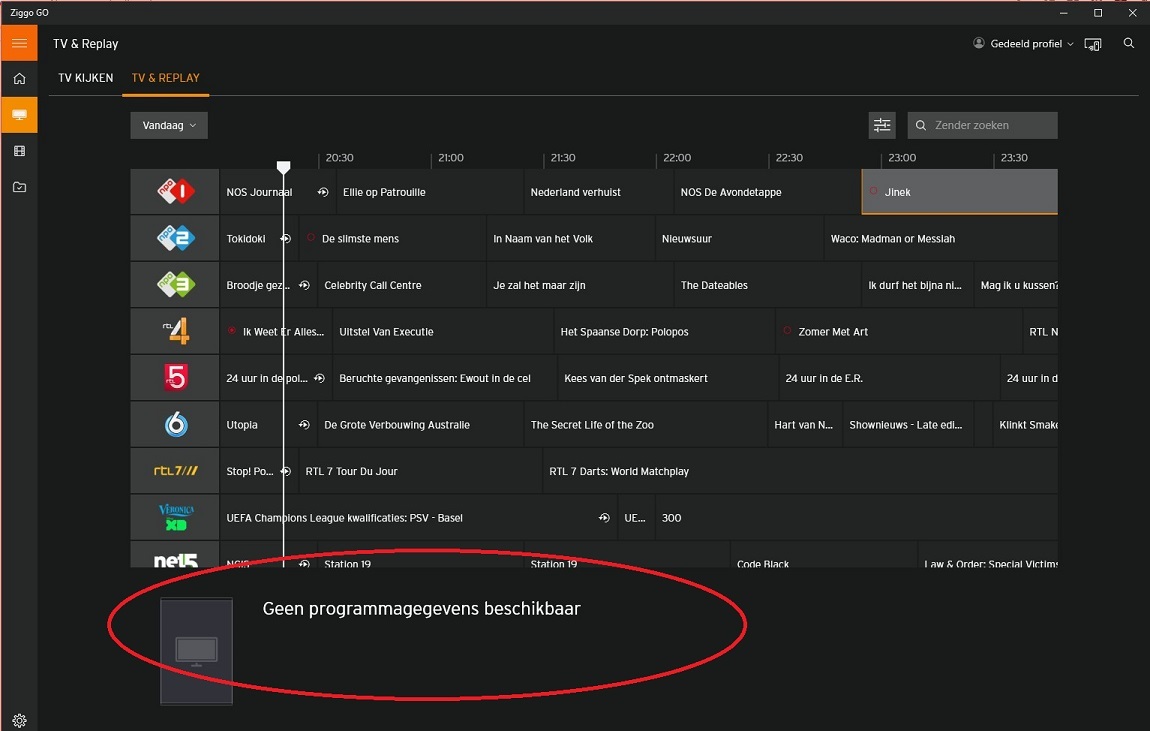Open program Uitstel Van Executie
The width and height of the screenshot is (1150, 731).
[443, 331]
